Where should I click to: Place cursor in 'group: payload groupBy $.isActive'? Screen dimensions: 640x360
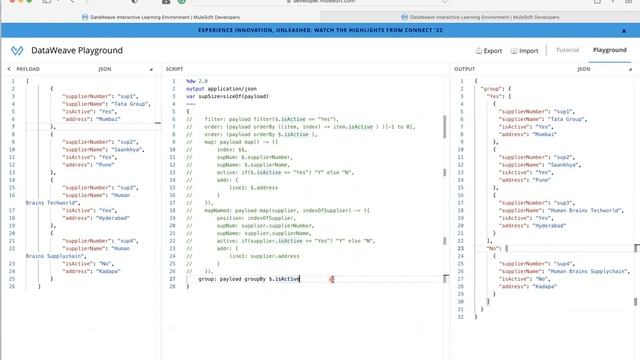(249, 279)
